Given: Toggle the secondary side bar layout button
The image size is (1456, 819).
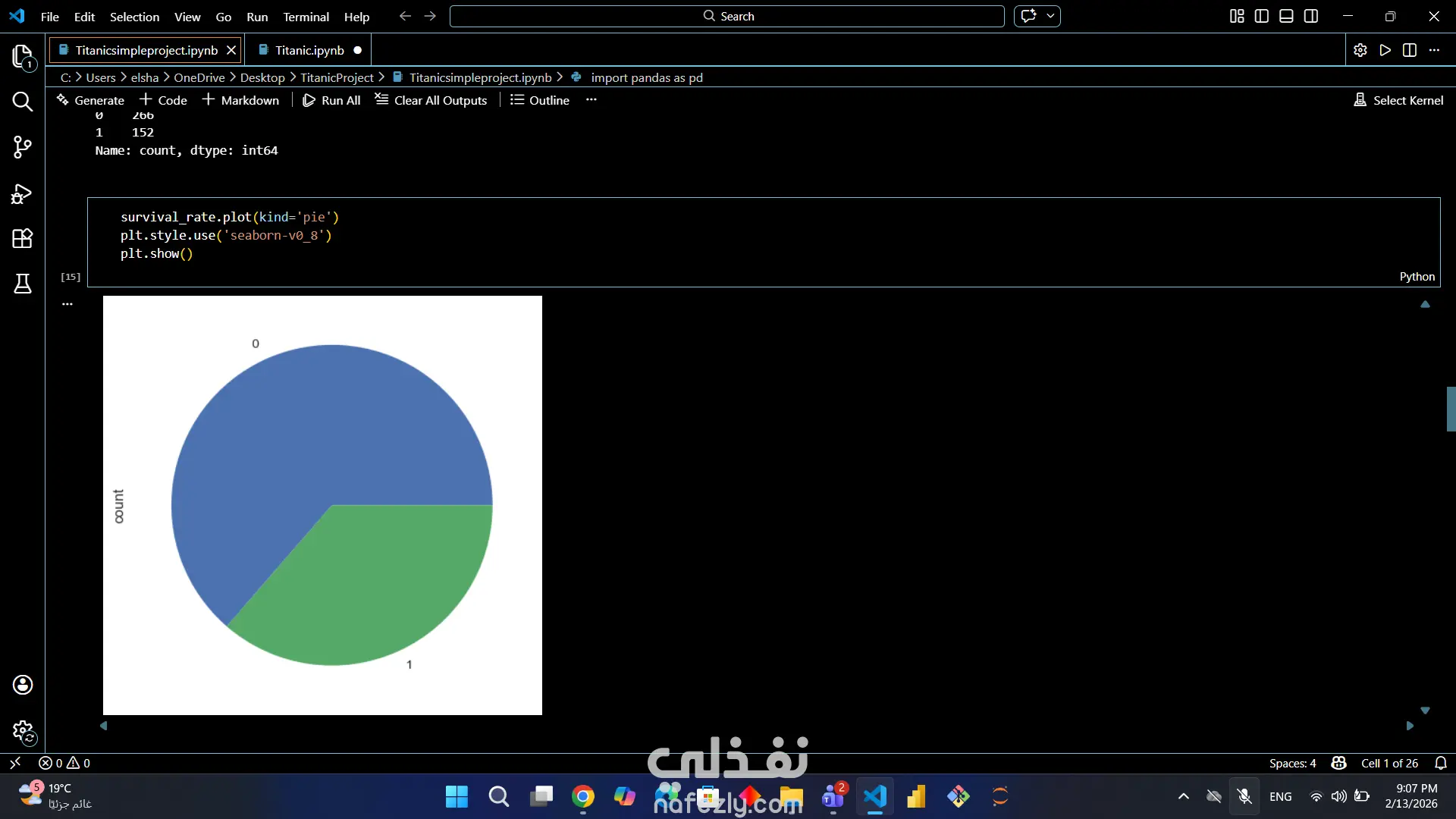Looking at the screenshot, I should coord(1311,16).
